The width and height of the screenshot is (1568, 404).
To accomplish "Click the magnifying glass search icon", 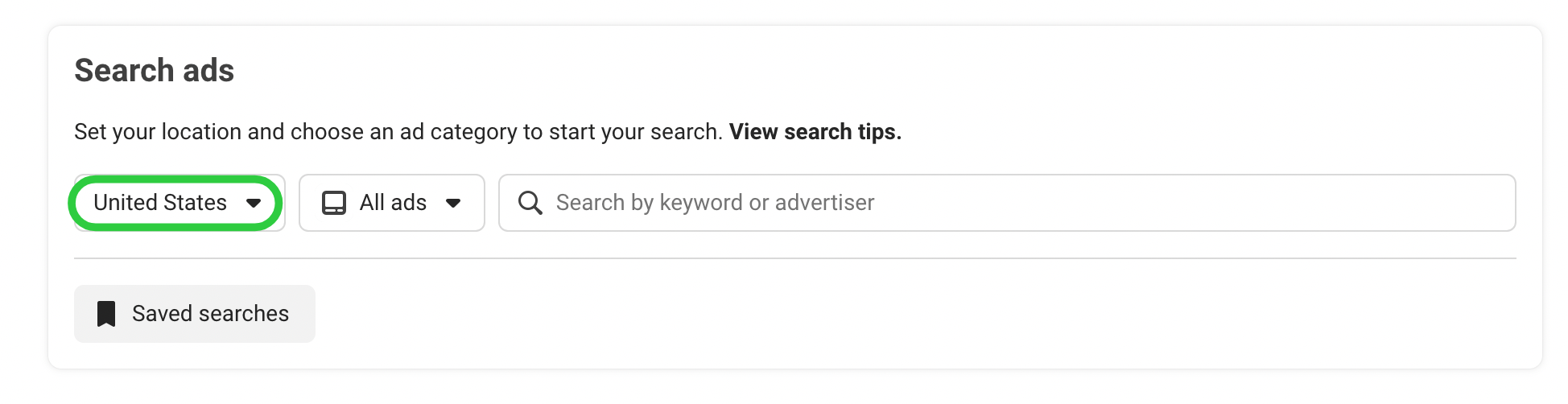I will point(530,203).
